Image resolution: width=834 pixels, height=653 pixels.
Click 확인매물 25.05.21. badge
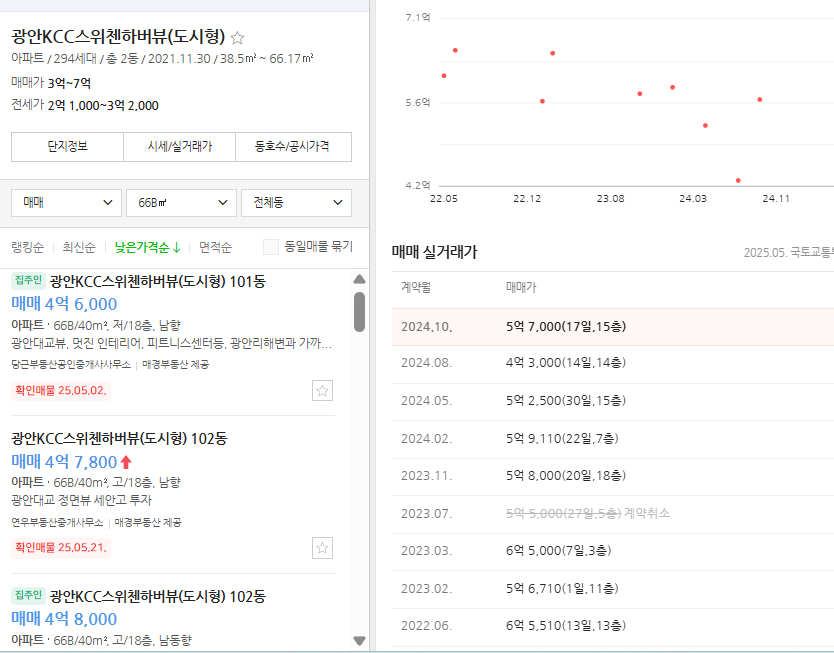pos(61,548)
